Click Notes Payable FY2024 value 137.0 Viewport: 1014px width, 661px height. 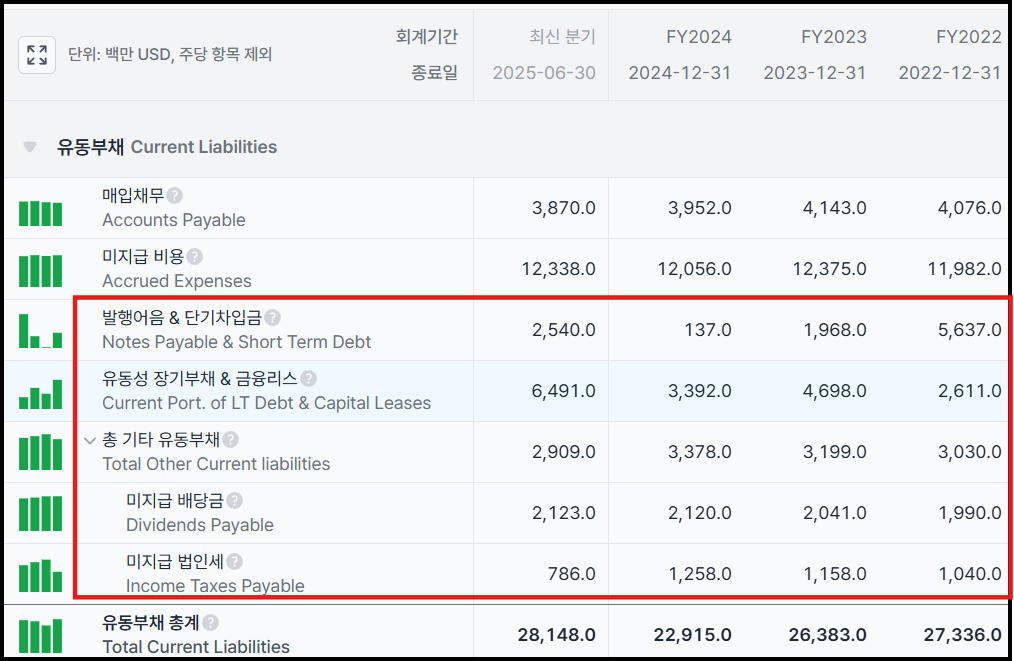708,330
